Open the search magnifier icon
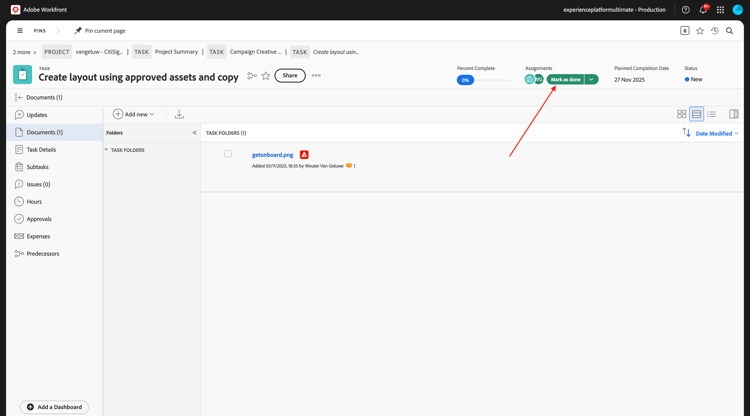 [x=729, y=31]
